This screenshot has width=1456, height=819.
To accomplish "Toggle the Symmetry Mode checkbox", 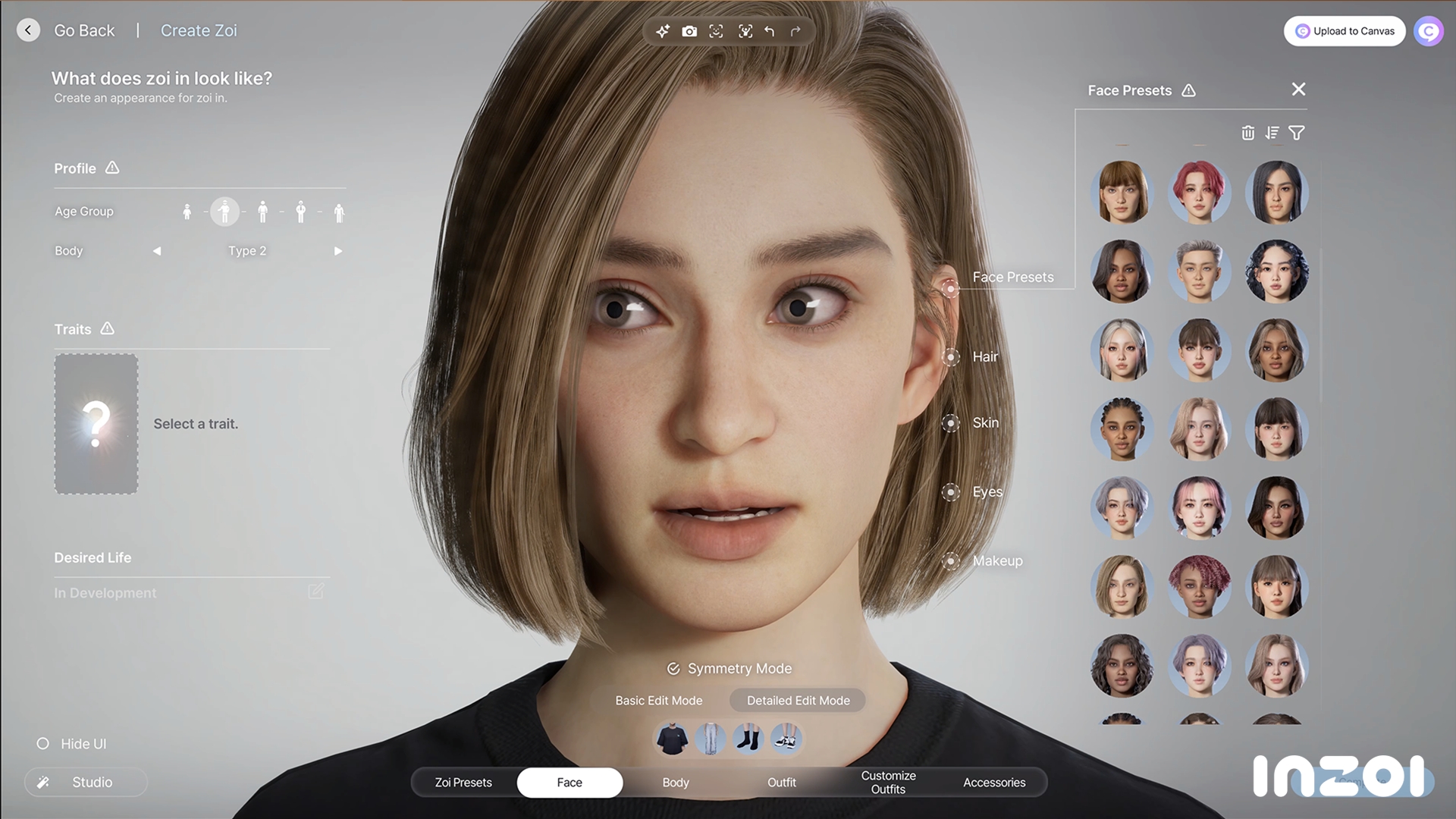I will (x=673, y=668).
